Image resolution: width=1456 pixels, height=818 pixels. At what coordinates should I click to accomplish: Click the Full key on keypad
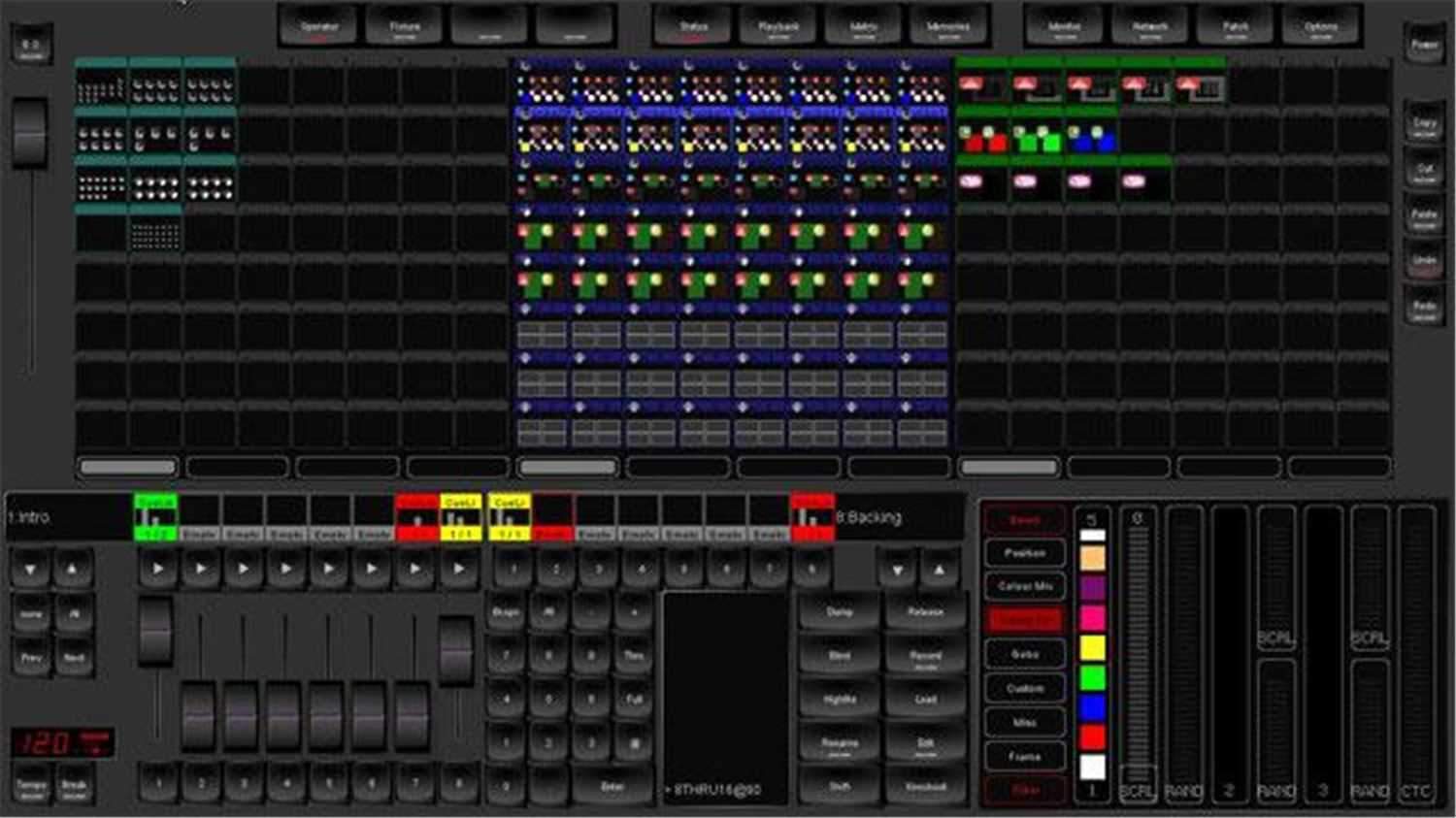coord(634,700)
